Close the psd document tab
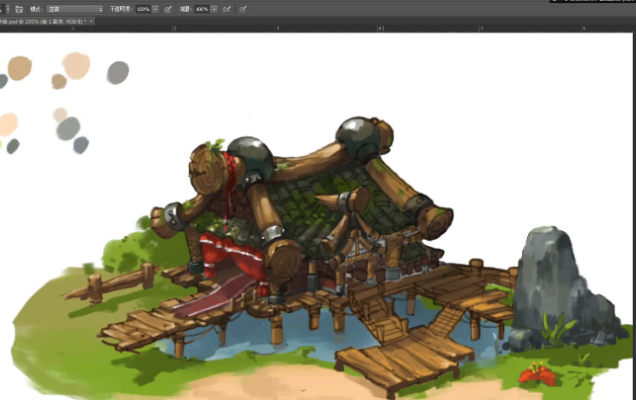The width and height of the screenshot is (636, 400). [x=91, y=19]
